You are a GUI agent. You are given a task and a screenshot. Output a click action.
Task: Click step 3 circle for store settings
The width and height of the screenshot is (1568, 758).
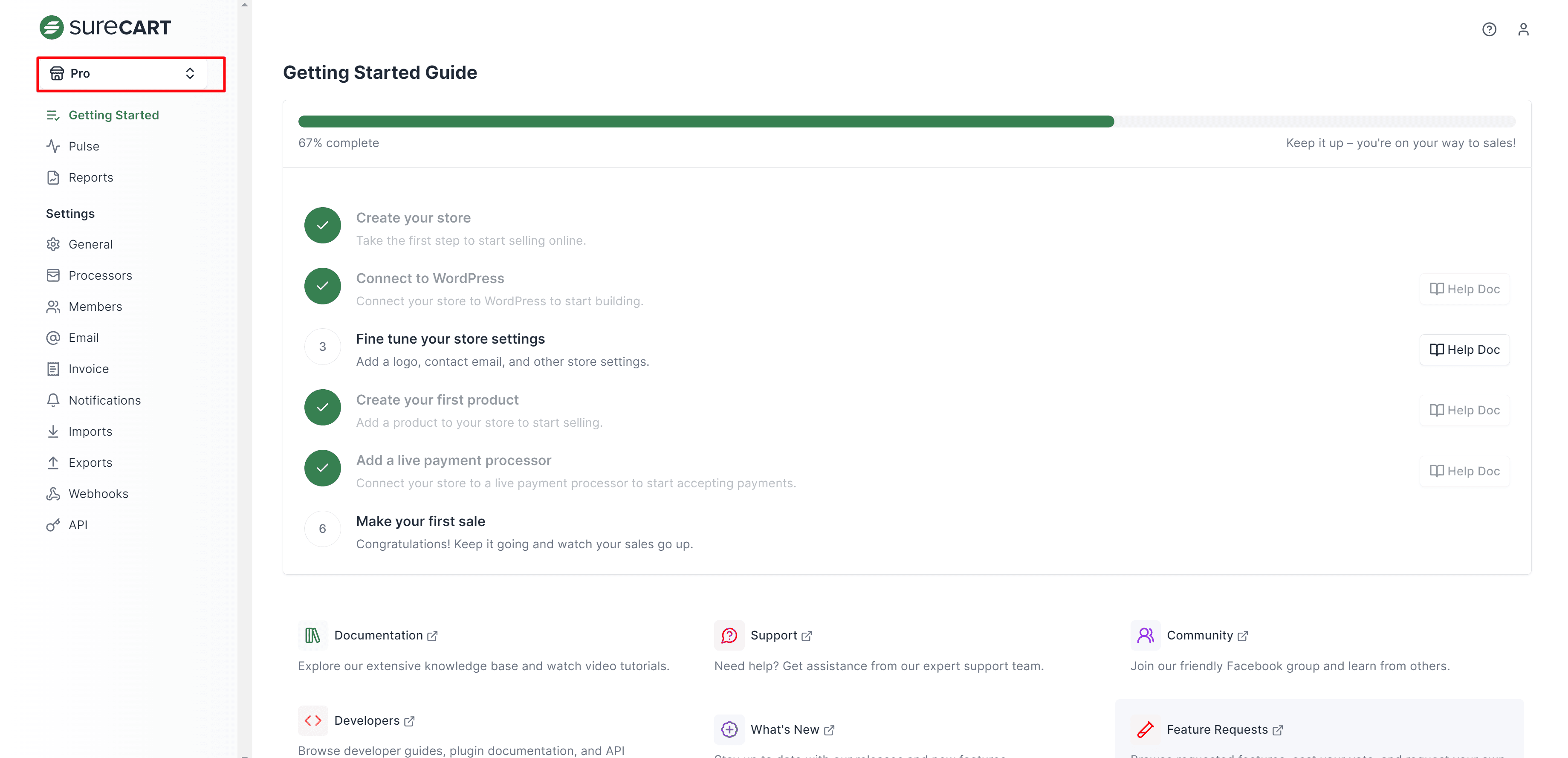point(323,347)
